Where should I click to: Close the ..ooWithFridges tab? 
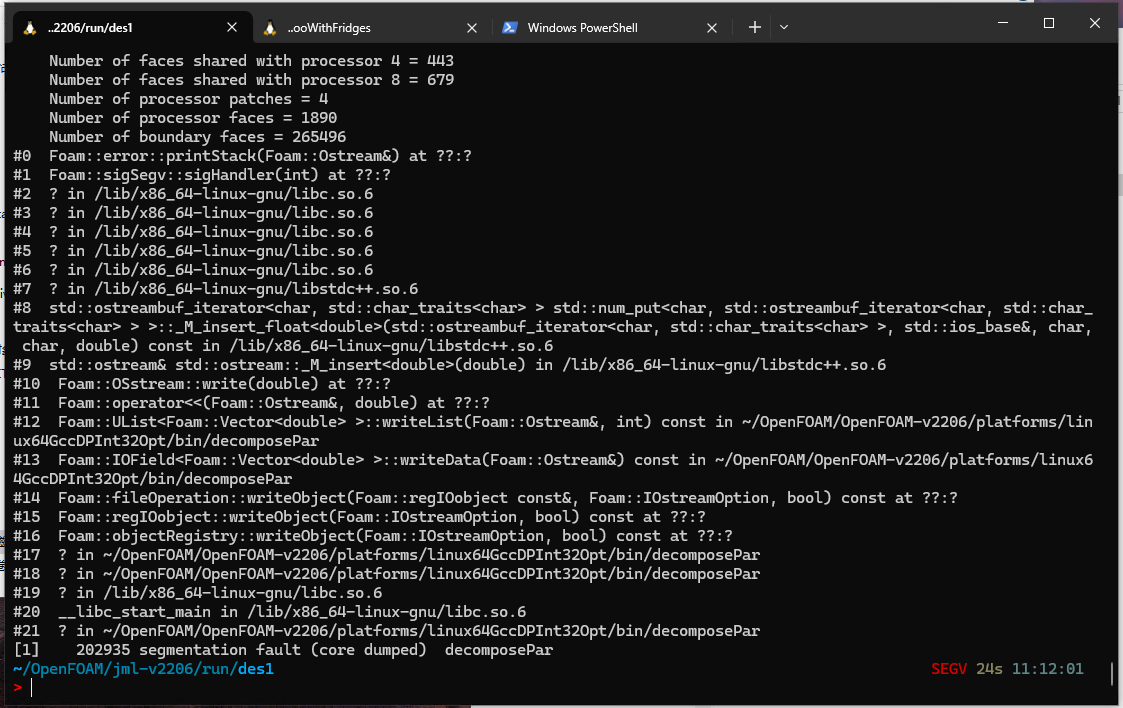(x=473, y=28)
